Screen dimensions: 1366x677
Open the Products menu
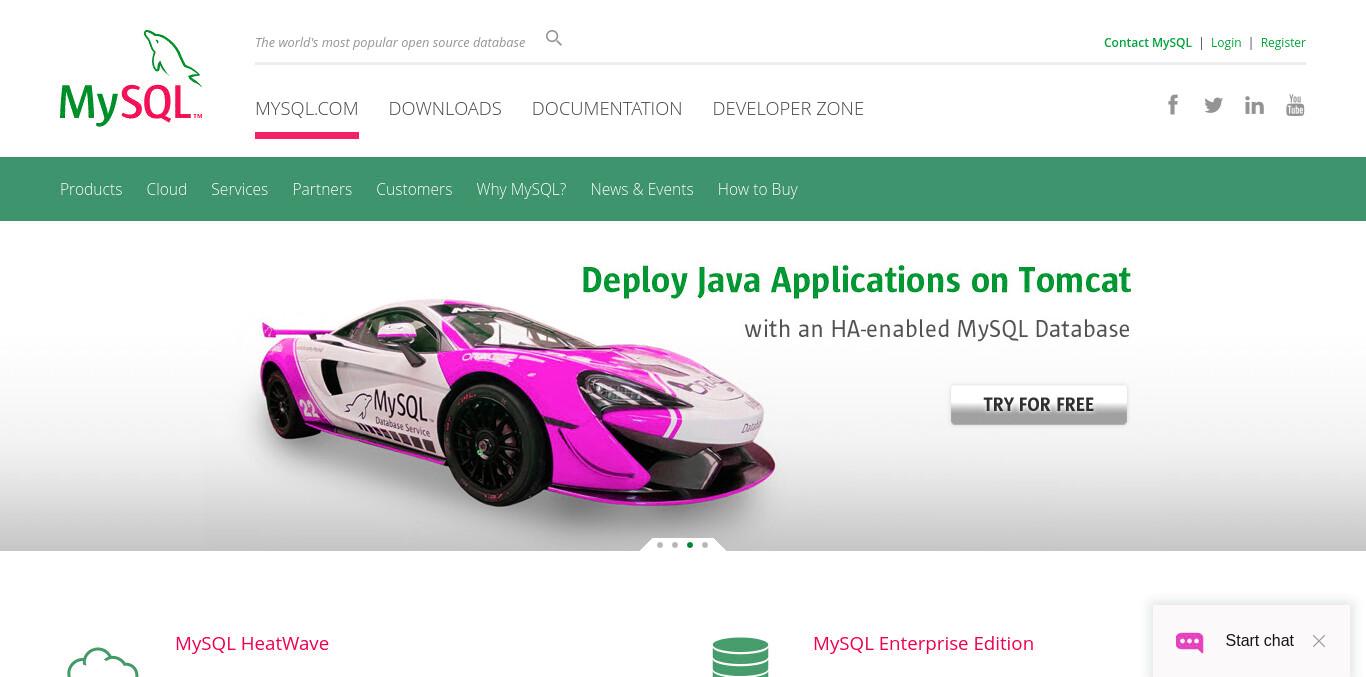[91, 189]
